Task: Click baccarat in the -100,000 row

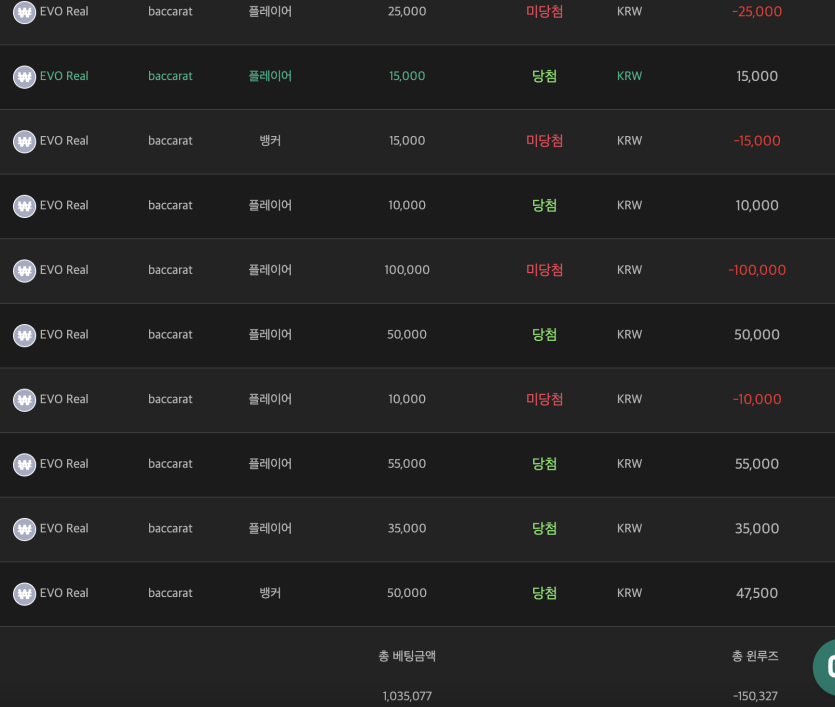Action: (x=170, y=270)
